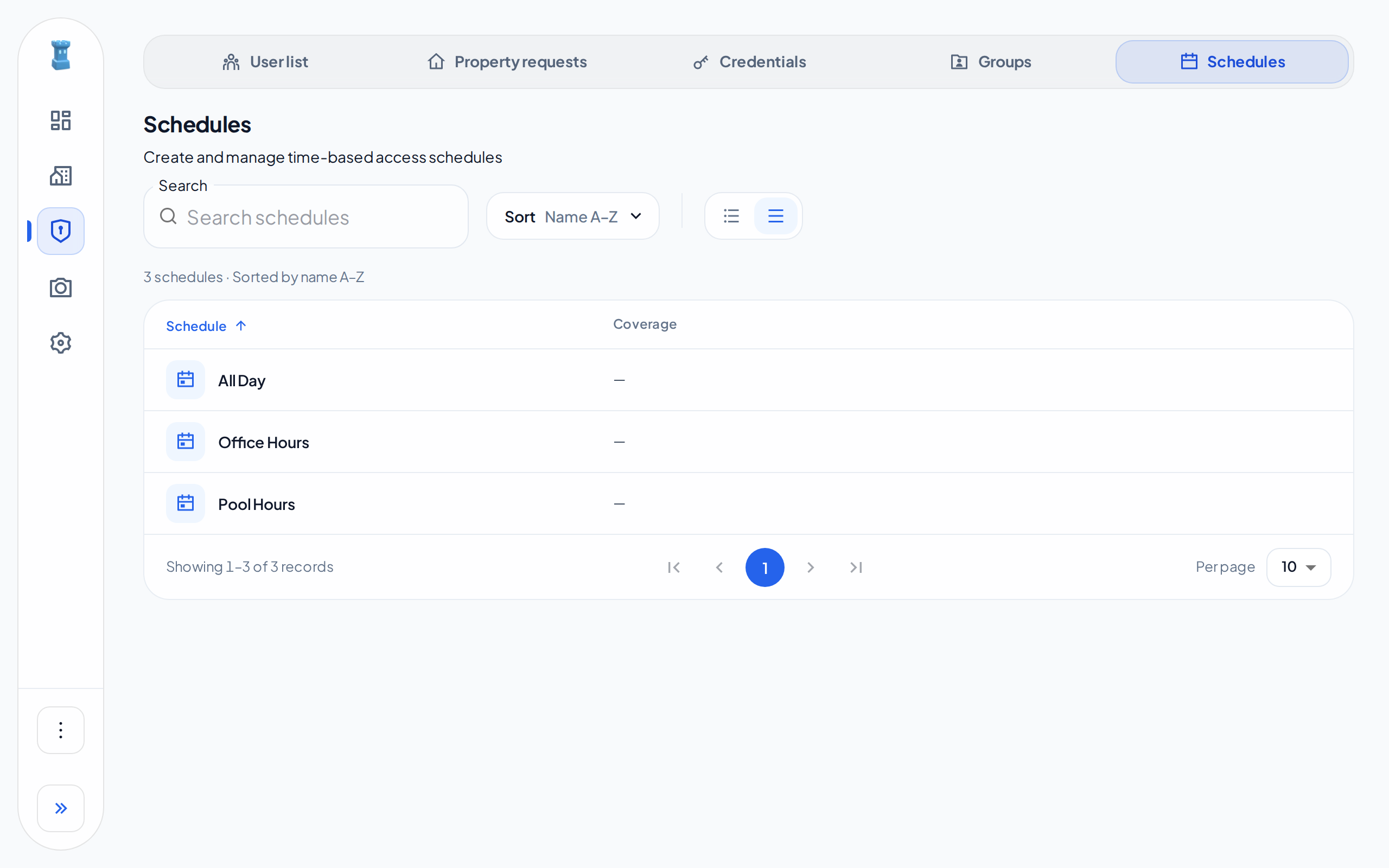Open the dashboard grid icon in sidebar
The image size is (1389, 868).
[61, 120]
